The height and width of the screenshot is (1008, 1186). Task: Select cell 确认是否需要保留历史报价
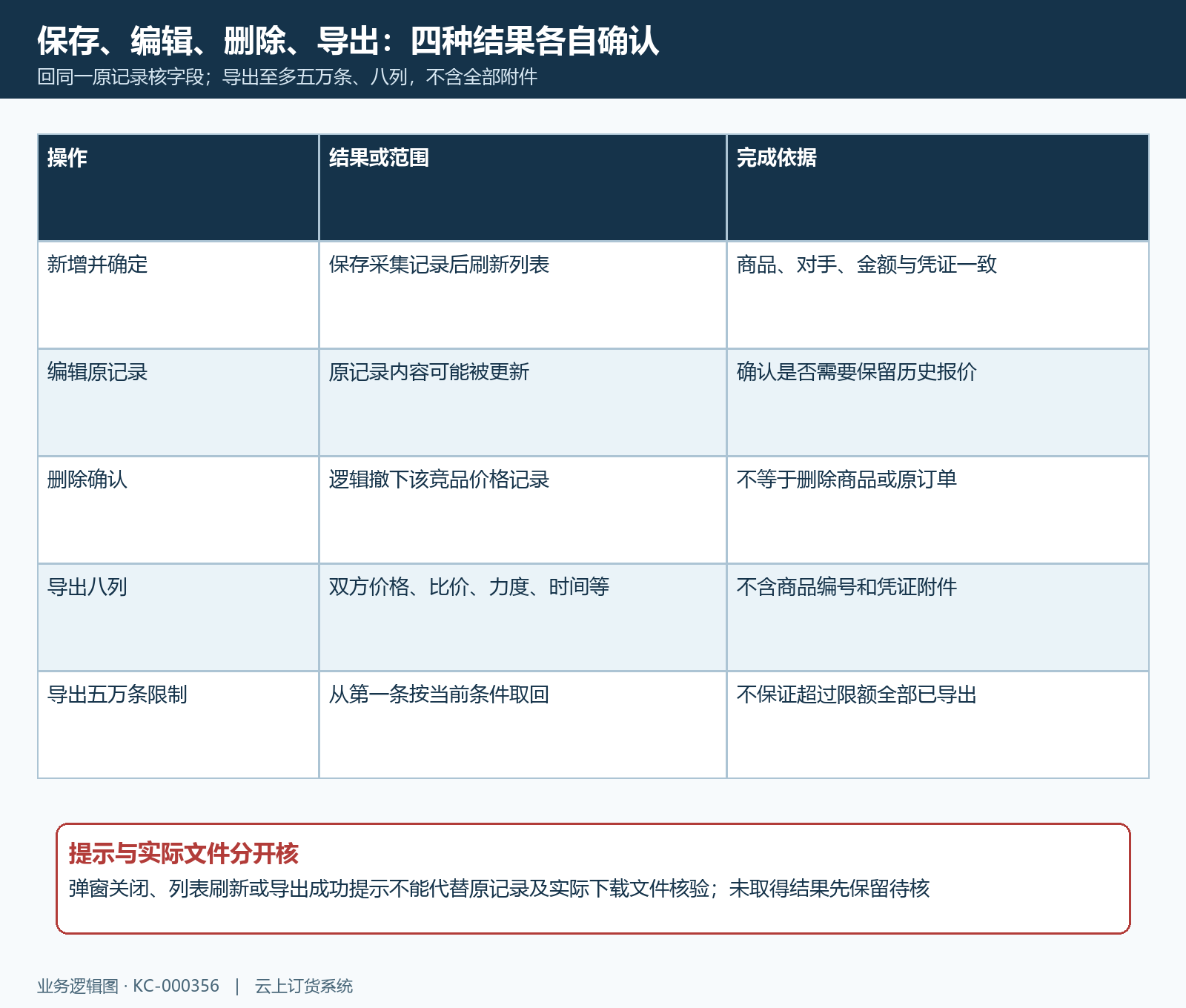pos(938,402)
